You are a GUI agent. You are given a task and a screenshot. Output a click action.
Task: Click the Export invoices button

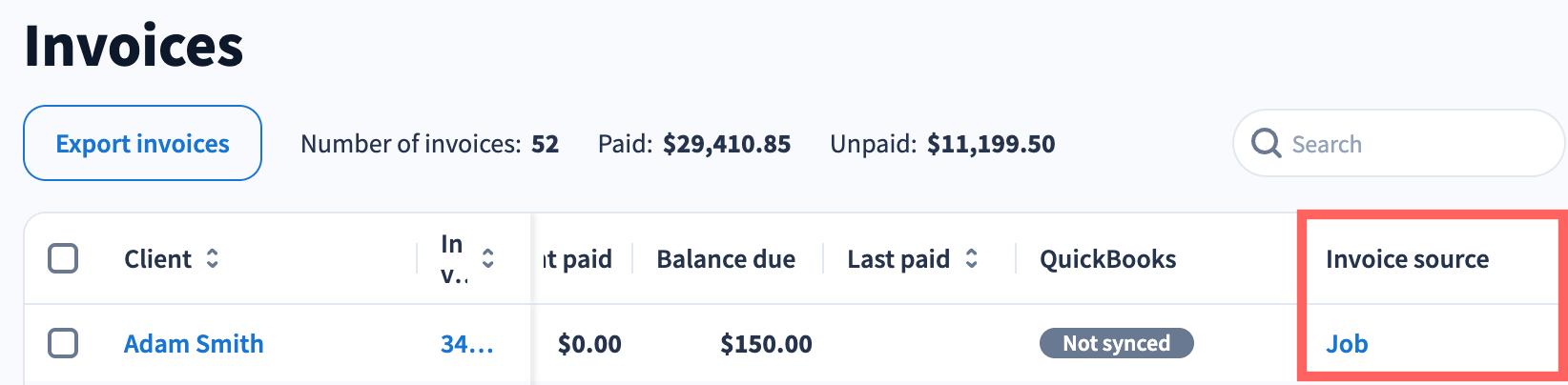tap(142, 143)
